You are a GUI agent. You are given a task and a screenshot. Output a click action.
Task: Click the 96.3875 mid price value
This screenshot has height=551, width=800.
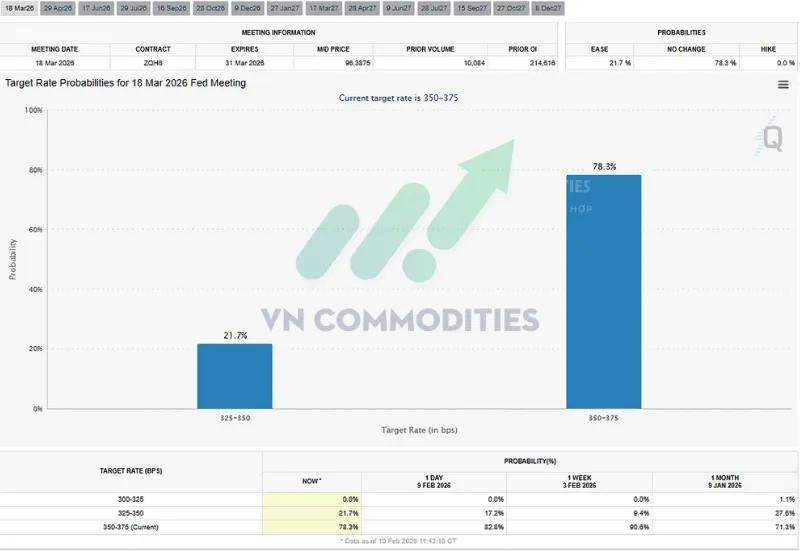pyautogui.click(x=358, y=63)
